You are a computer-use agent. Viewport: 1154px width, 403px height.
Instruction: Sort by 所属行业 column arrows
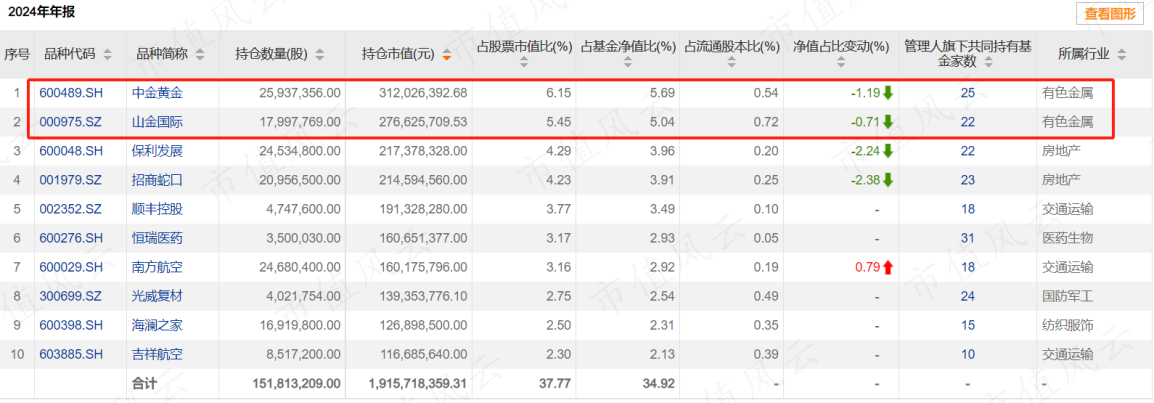click(1121, 54)
